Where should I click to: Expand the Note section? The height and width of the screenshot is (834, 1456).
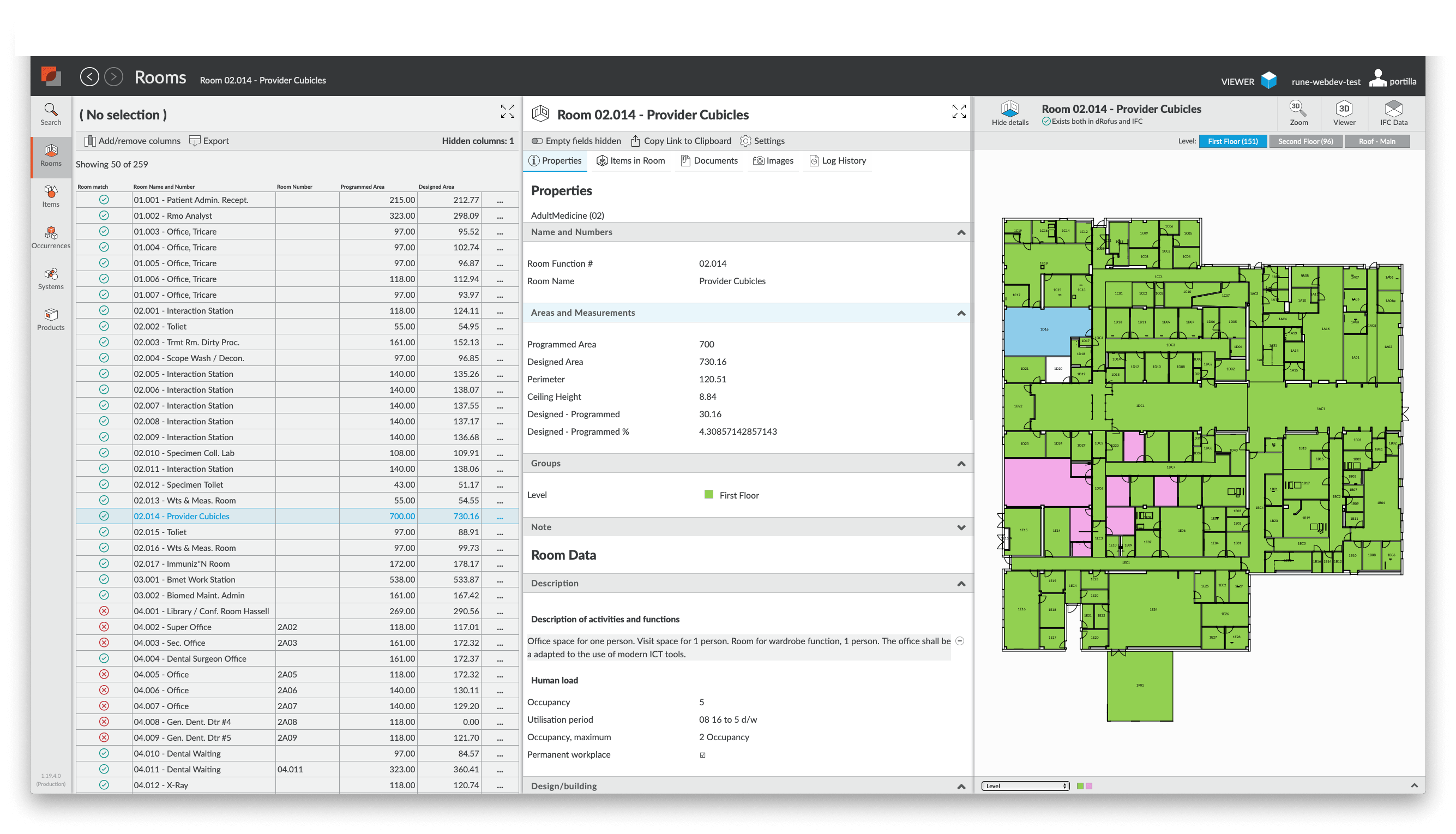(x=961, y=527)
